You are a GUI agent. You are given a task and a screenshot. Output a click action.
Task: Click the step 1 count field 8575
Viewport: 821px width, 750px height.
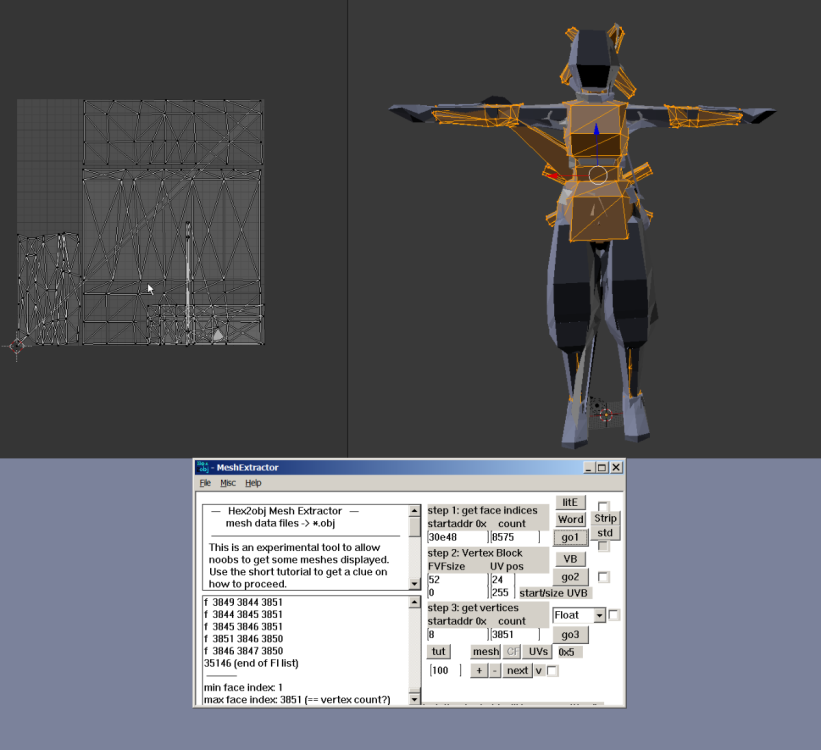(x=515, y=537)
